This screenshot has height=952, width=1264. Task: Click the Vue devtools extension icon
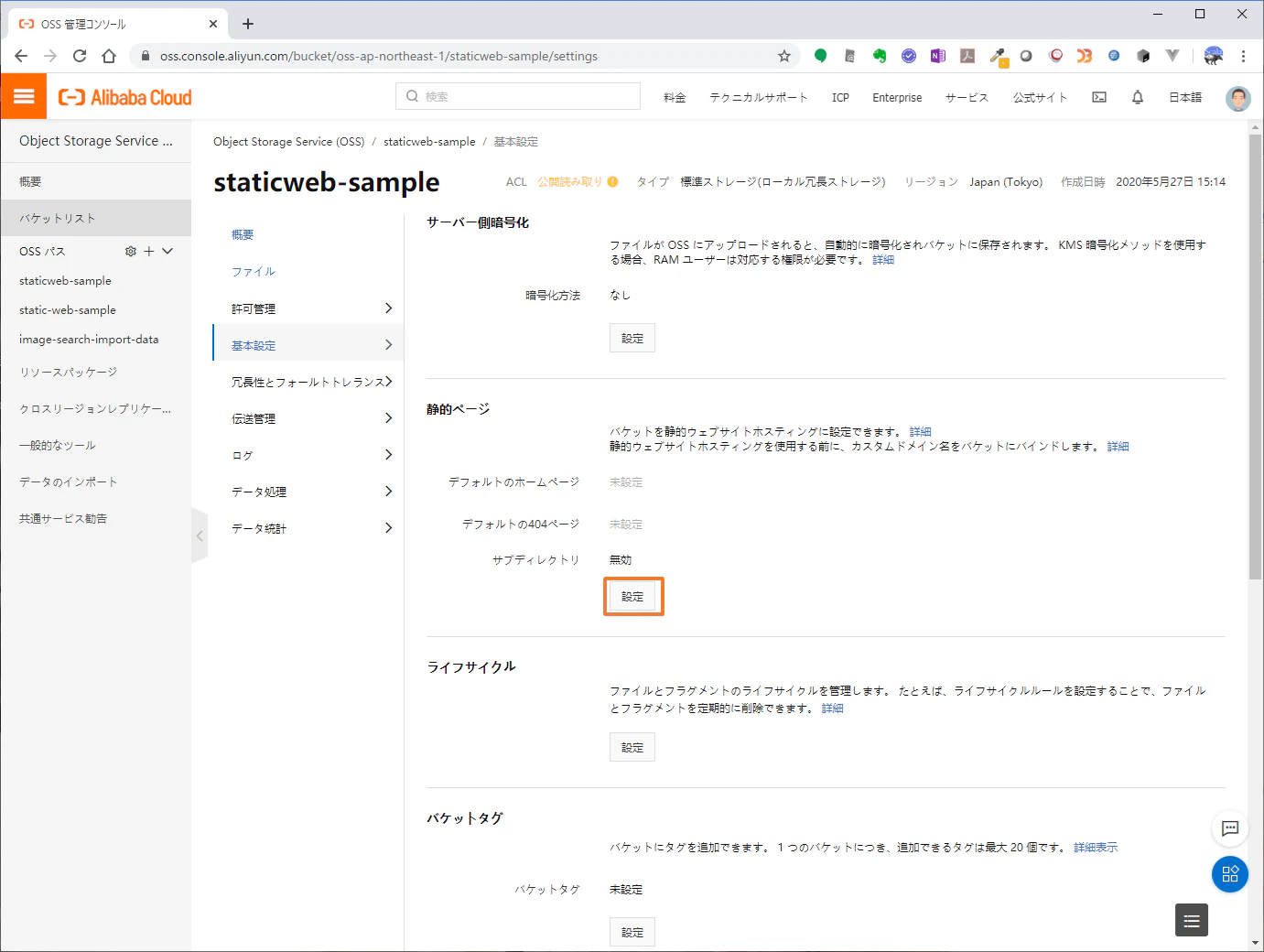(x=1172, y=56)
